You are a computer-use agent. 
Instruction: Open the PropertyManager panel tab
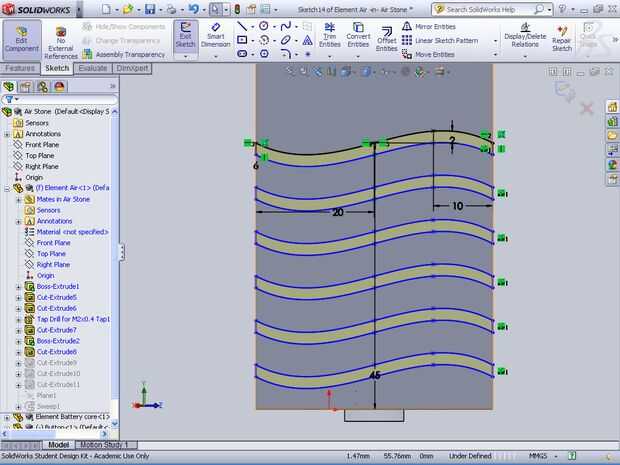tap(26, 87)
